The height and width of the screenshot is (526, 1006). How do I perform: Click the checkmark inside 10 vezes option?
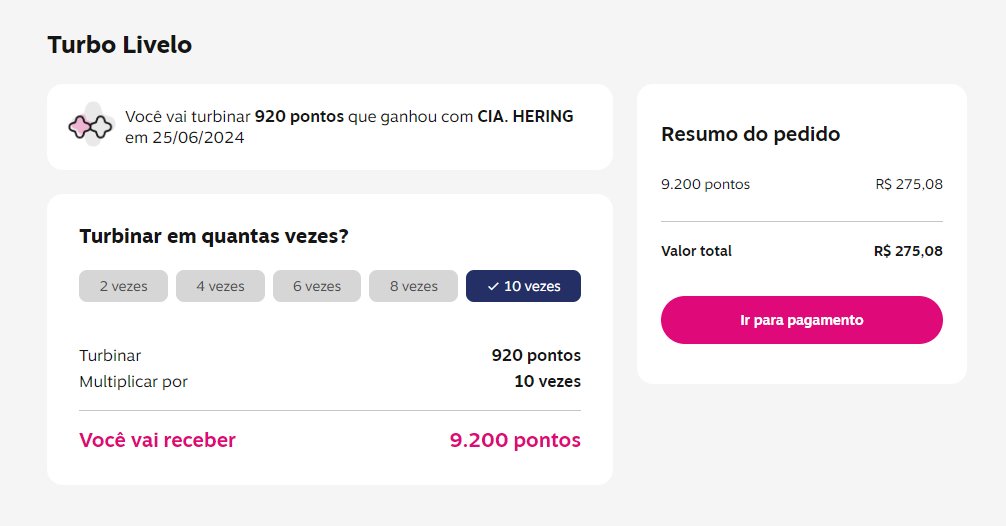click(493, 287)
